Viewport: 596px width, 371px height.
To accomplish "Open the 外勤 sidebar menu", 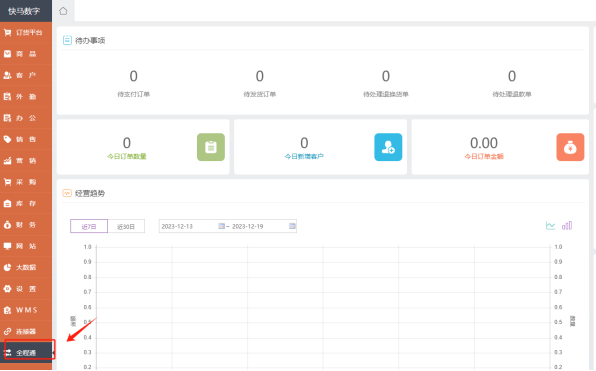I will [x=26, y=97].
